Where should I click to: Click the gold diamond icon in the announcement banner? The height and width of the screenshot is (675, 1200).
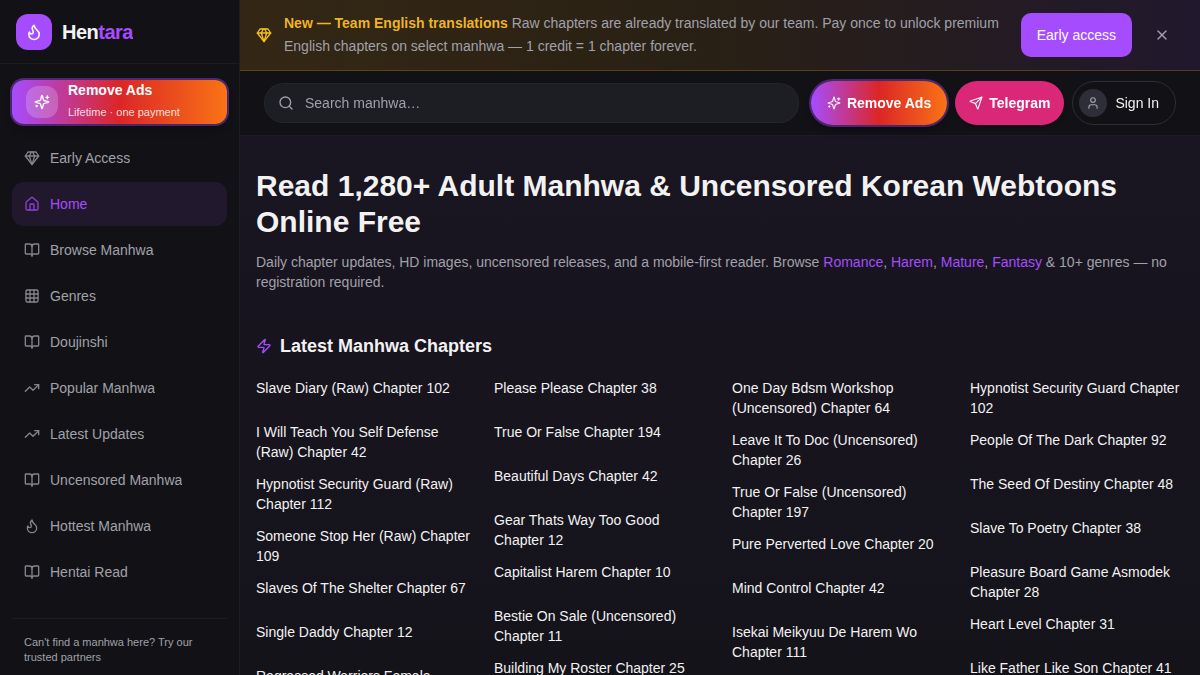tap(264, 35)
